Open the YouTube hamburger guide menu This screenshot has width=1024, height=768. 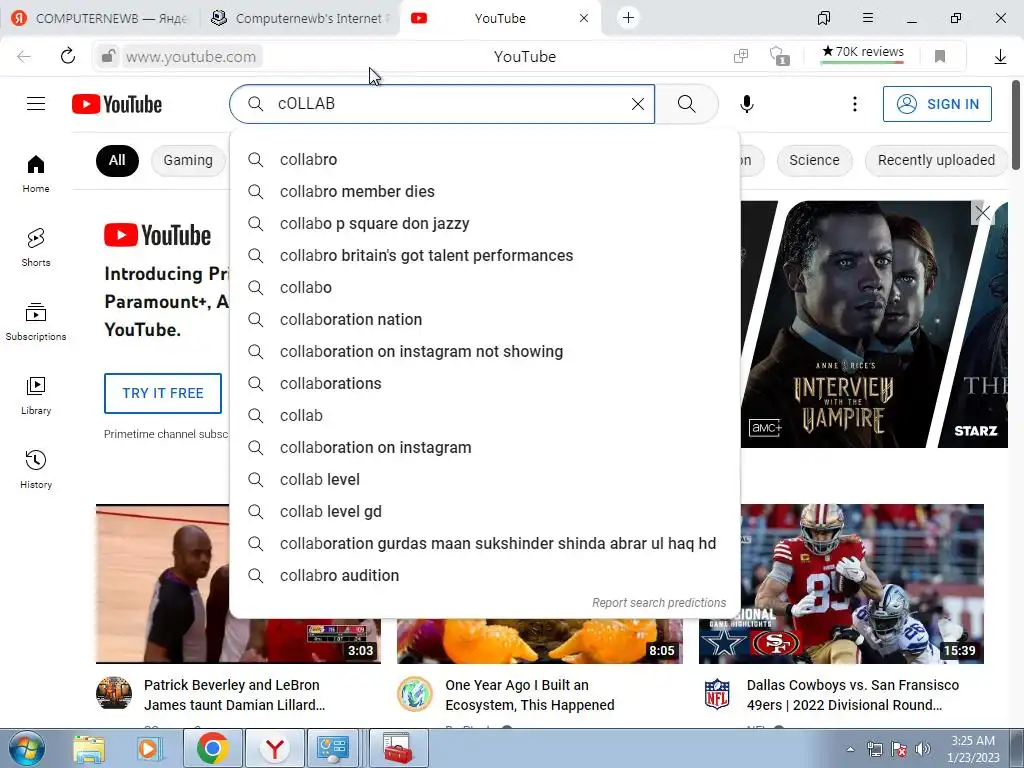[36, 104]
